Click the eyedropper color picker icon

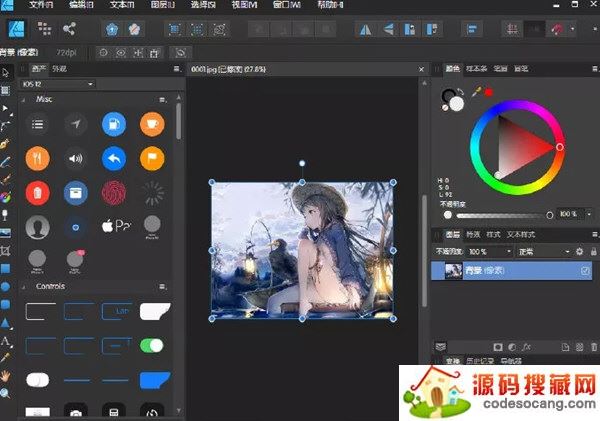pos(477,91)
